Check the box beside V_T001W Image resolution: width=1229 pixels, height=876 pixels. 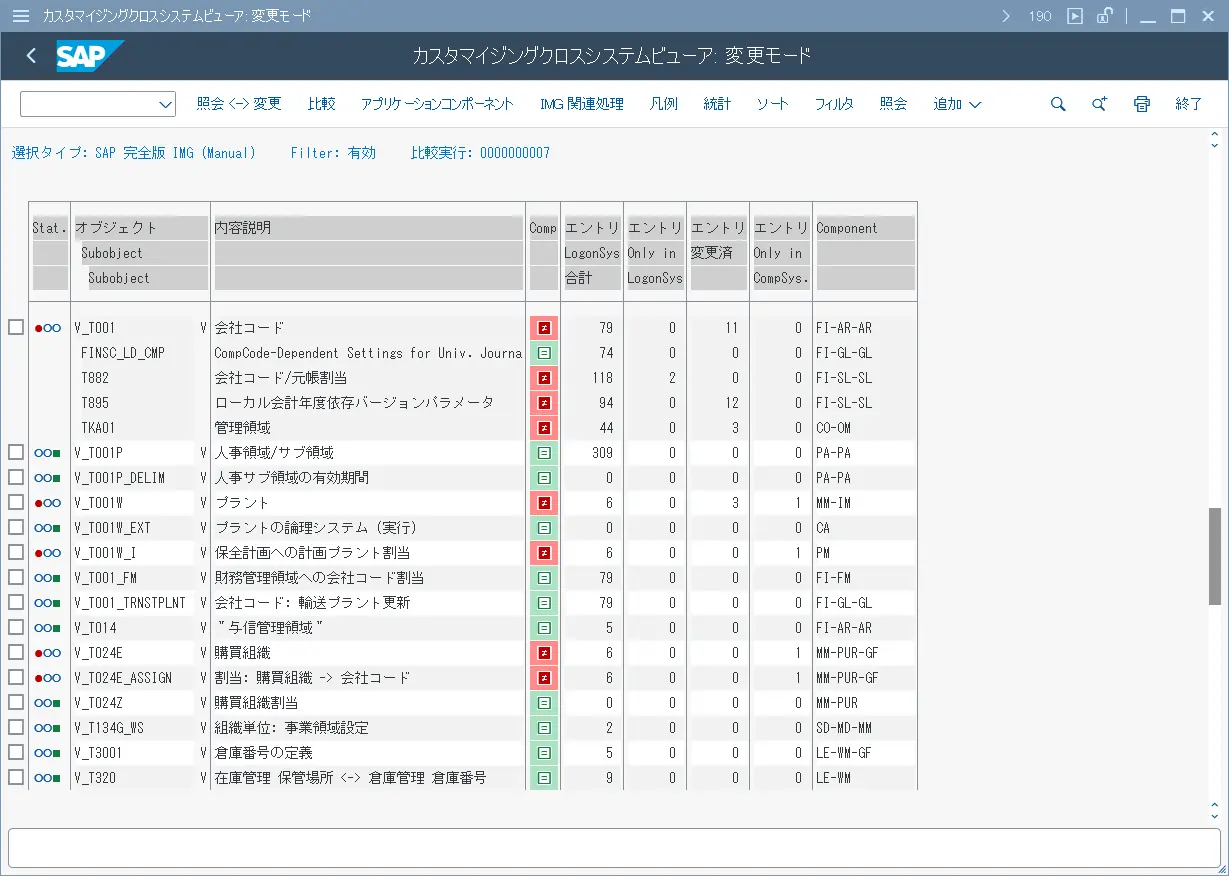(x=16, y=502)
